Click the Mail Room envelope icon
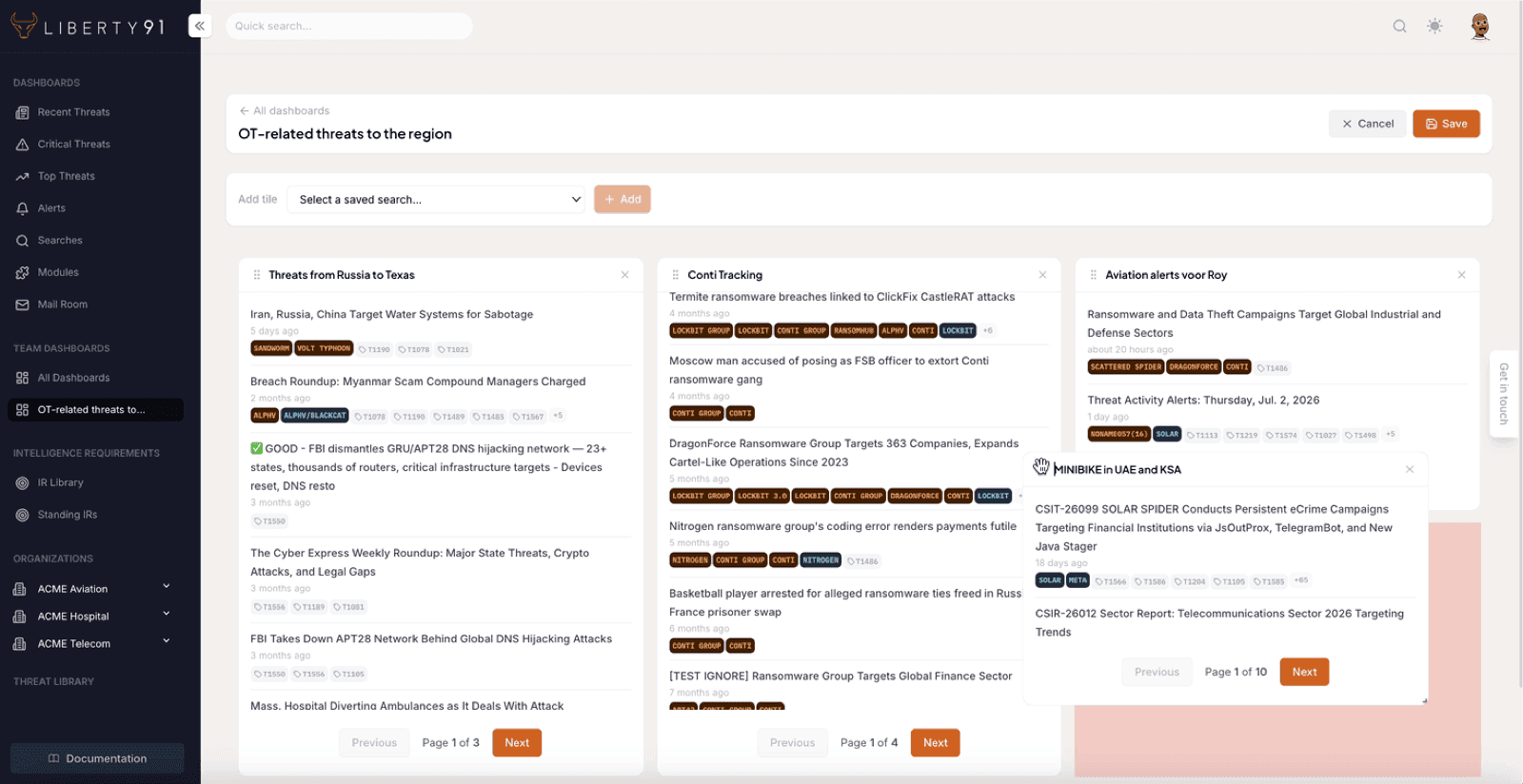The height and width of the screenshot is (784, 1523). 22,304
